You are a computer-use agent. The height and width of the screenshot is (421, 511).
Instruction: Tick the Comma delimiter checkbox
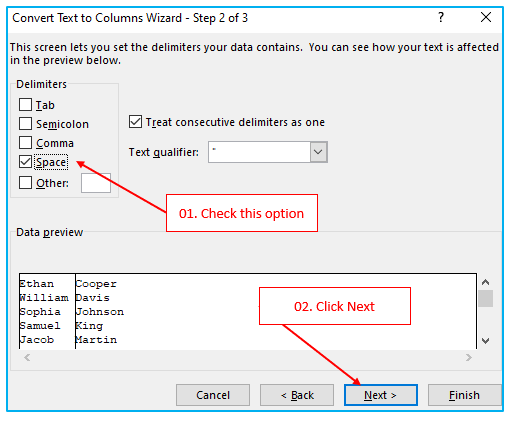(x=25, y=143)
